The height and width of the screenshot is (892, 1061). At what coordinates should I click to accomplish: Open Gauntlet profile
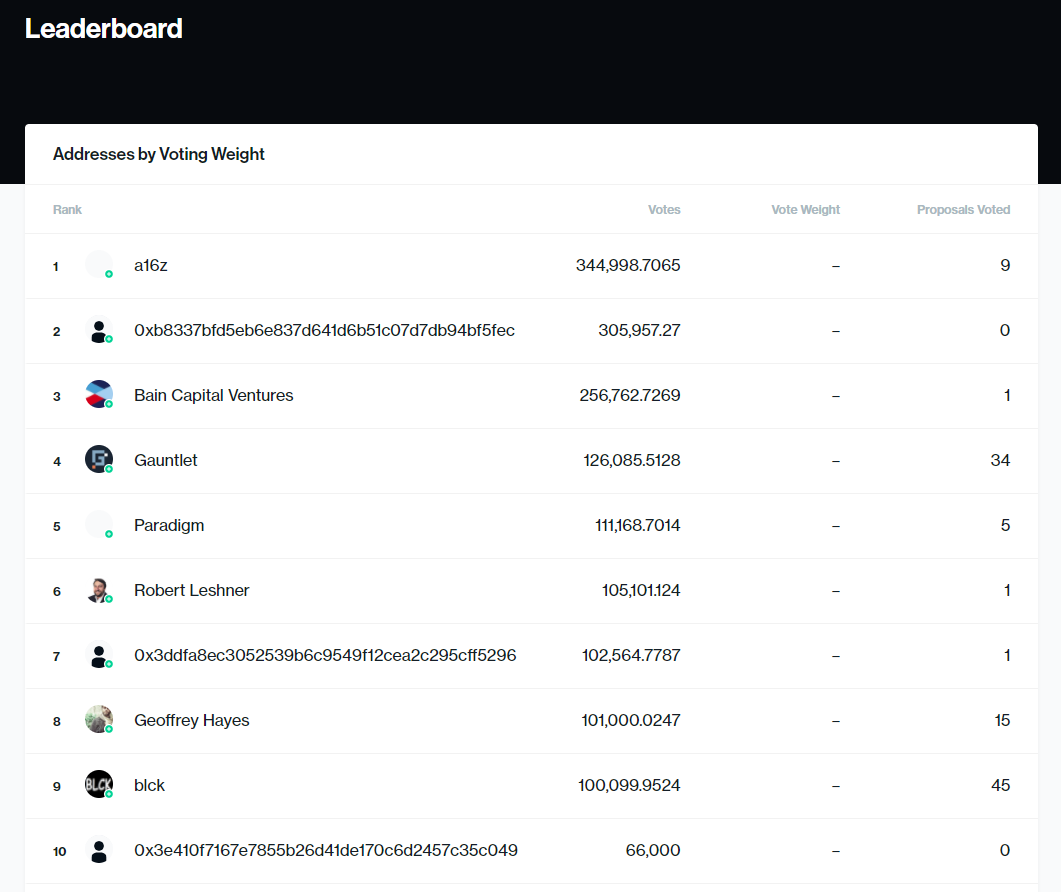(x=166, y=460)
